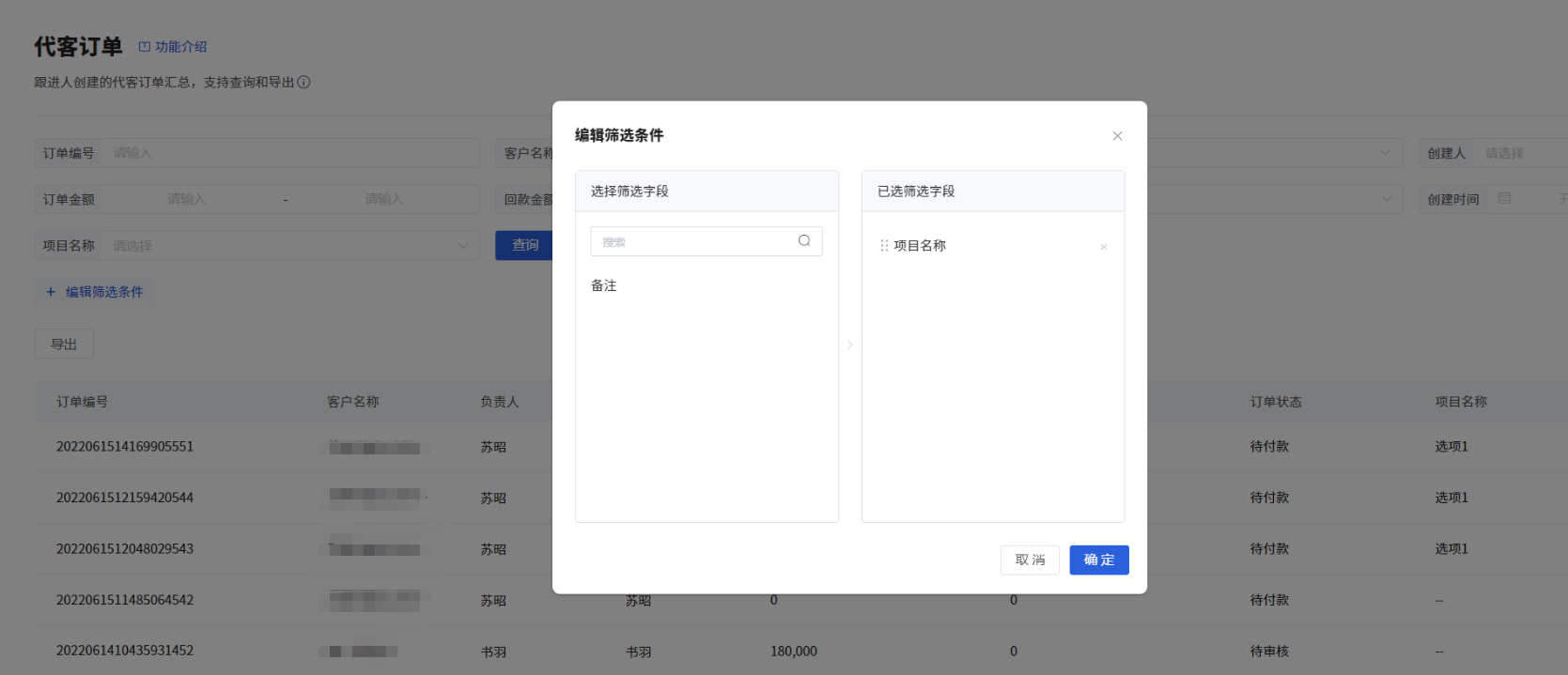Select the 备注 field option
1568x675 pixels.
point(604,285)
